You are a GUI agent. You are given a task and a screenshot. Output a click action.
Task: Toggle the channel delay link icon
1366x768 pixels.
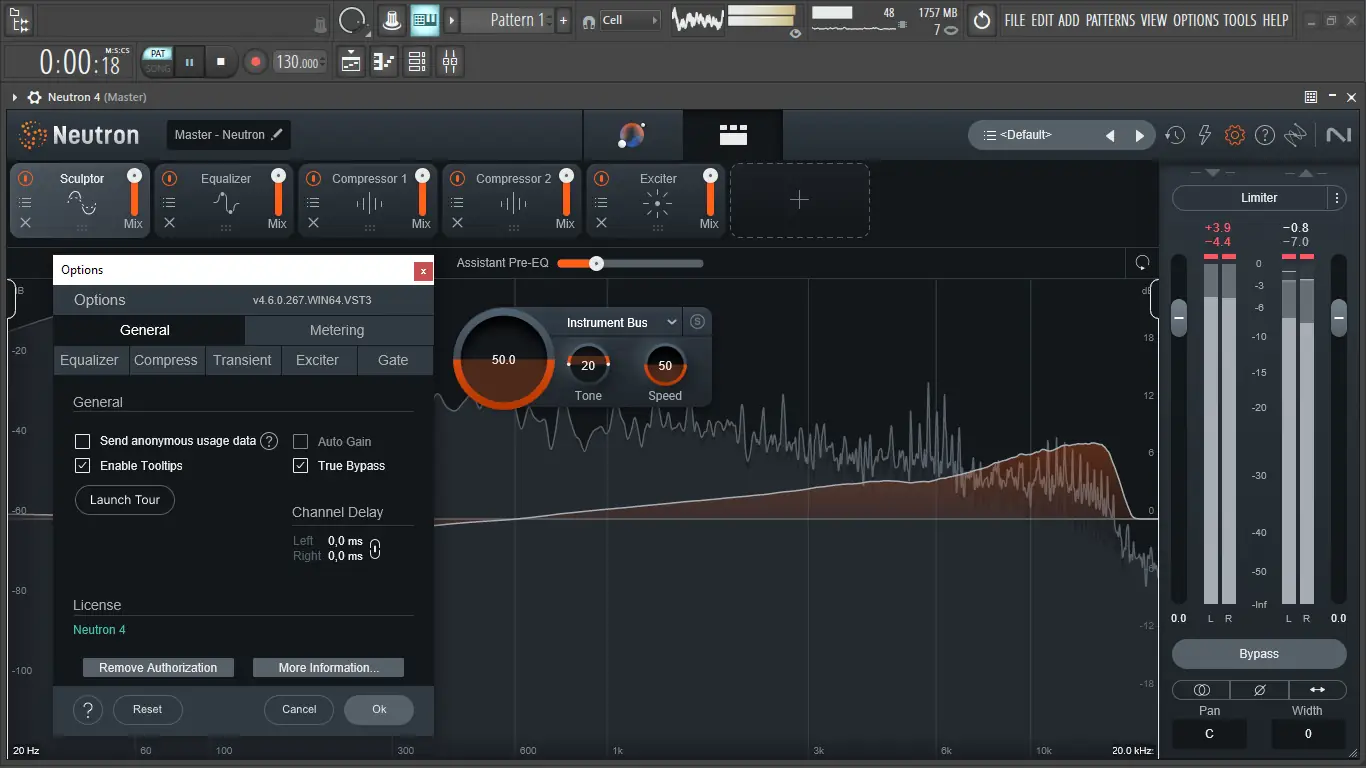click(375, 549)
